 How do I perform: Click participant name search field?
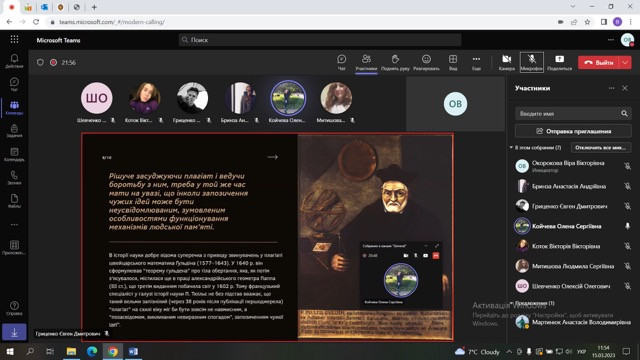tap(573, 113)
